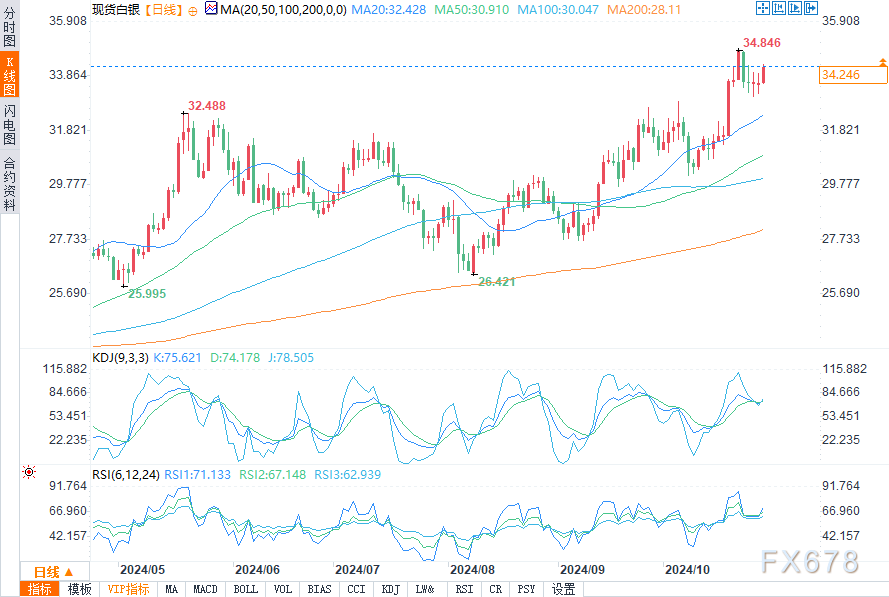
Task: Click the orange bell marker above 34.246 price
Action: point(882,62)
